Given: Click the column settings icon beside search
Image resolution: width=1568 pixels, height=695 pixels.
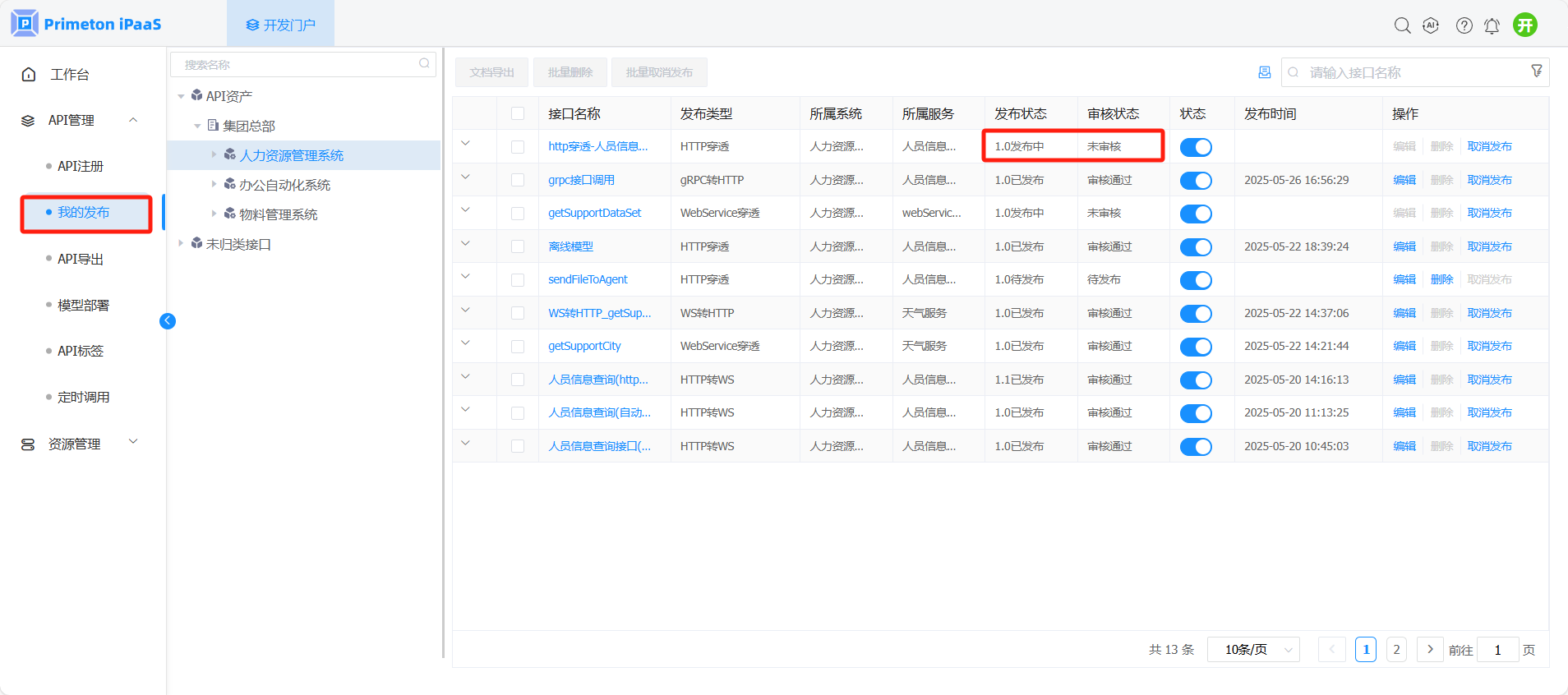Looking at the screenshot, I should point(1264,72).
